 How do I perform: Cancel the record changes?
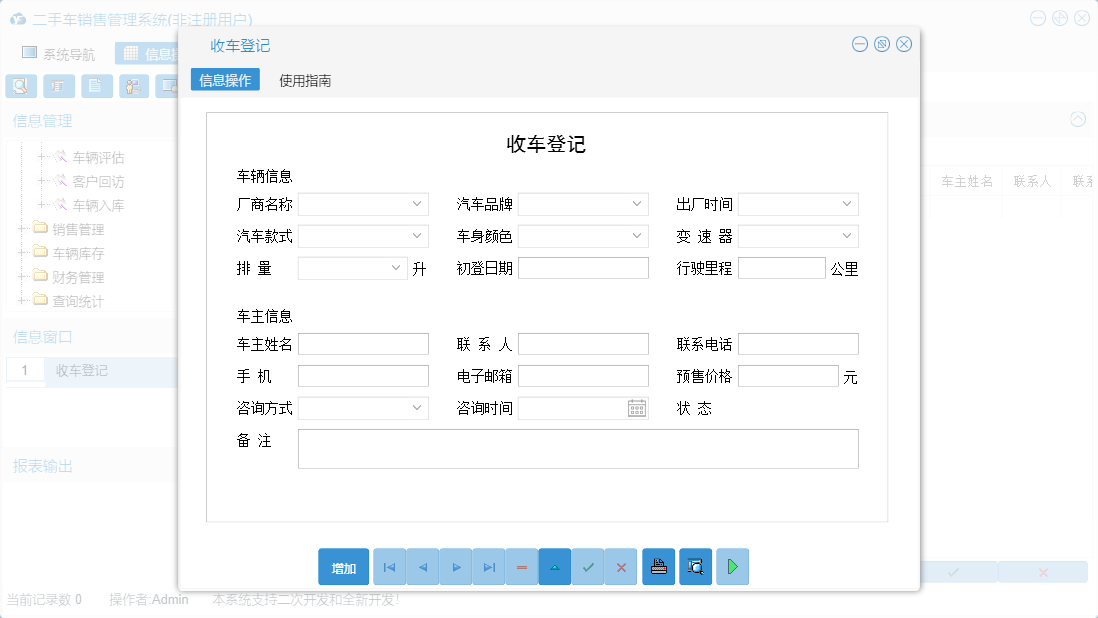pyautogui.click(x=620, y=567)
